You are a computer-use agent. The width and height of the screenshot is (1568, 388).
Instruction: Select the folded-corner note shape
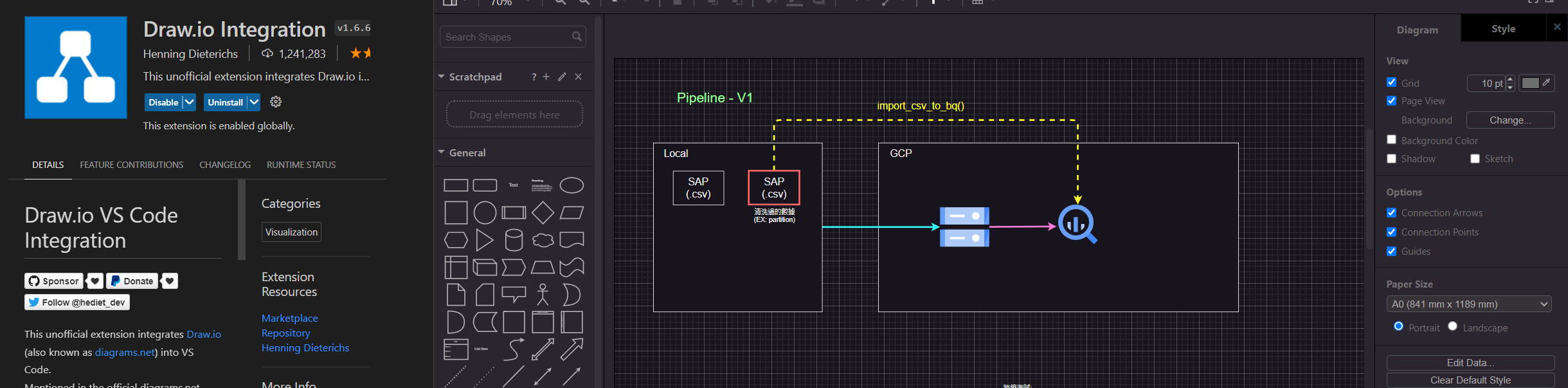point(456,295)
